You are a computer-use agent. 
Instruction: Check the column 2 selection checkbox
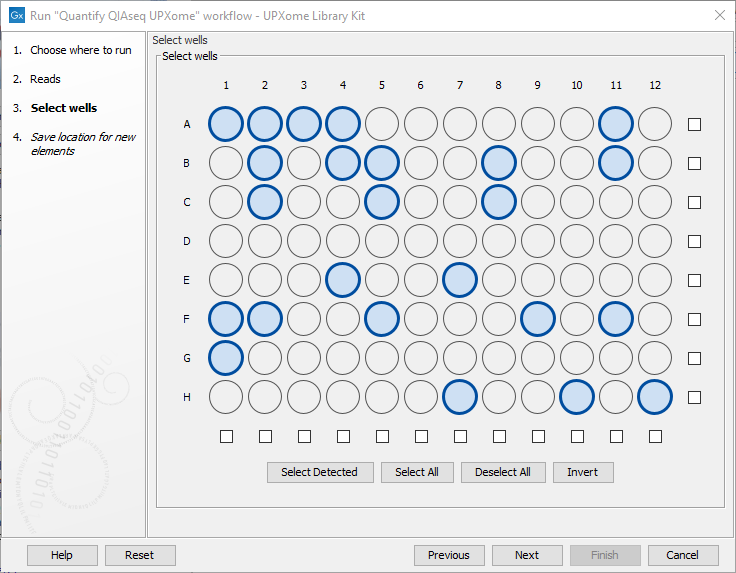265,436
